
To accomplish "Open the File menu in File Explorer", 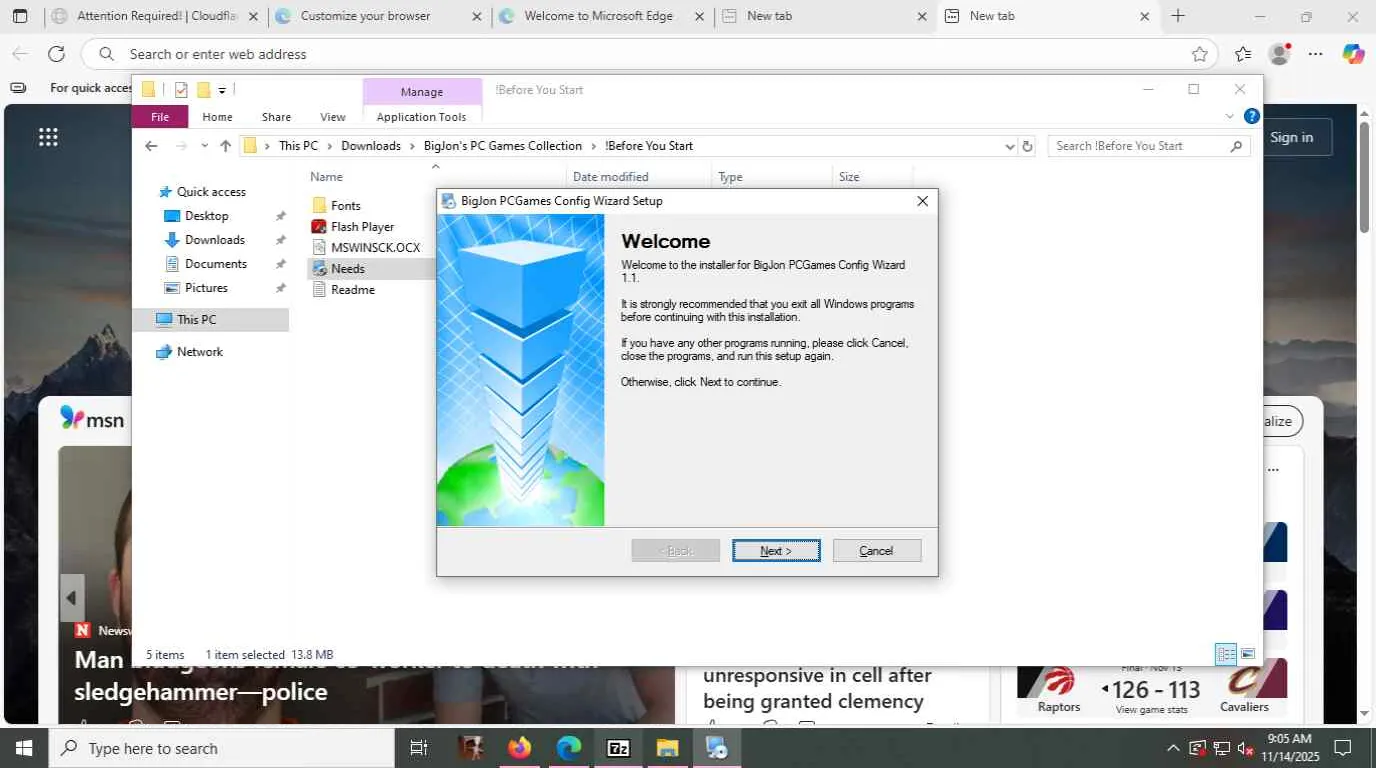I will pos(160,117).
